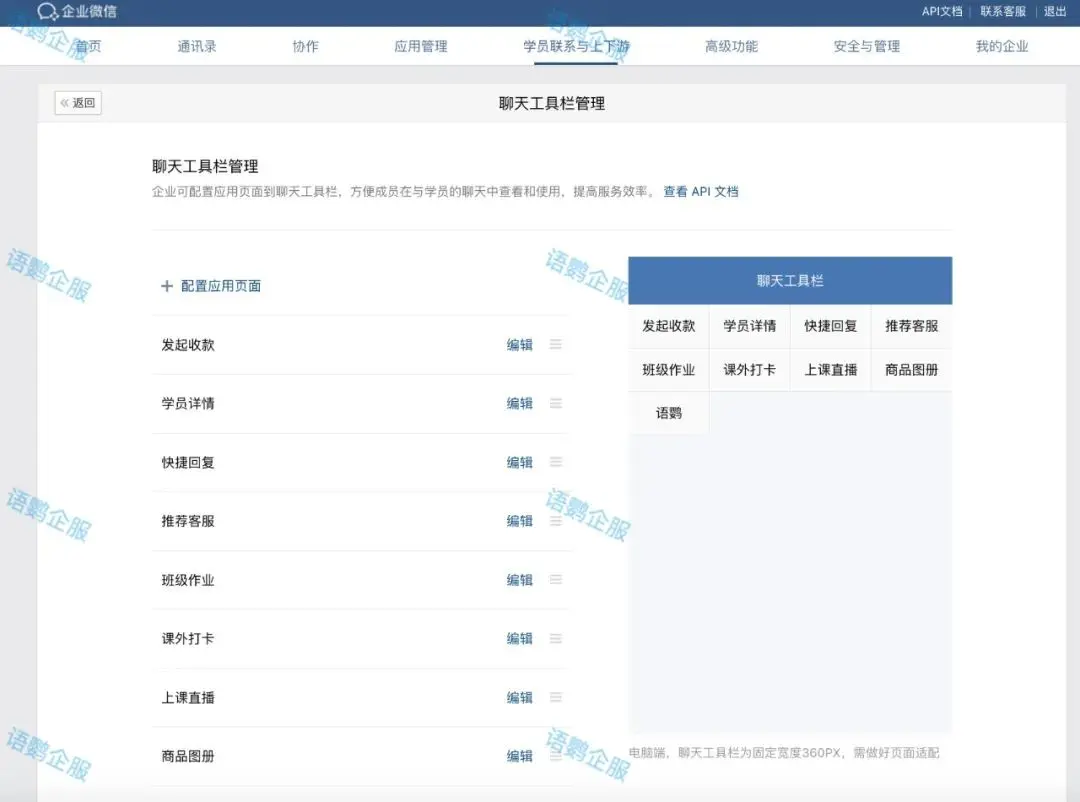This screenshot has width=1080, height=802.
Task: Select the 上课直播 cell in toolbar preview
Action: [x=831, y=370]
